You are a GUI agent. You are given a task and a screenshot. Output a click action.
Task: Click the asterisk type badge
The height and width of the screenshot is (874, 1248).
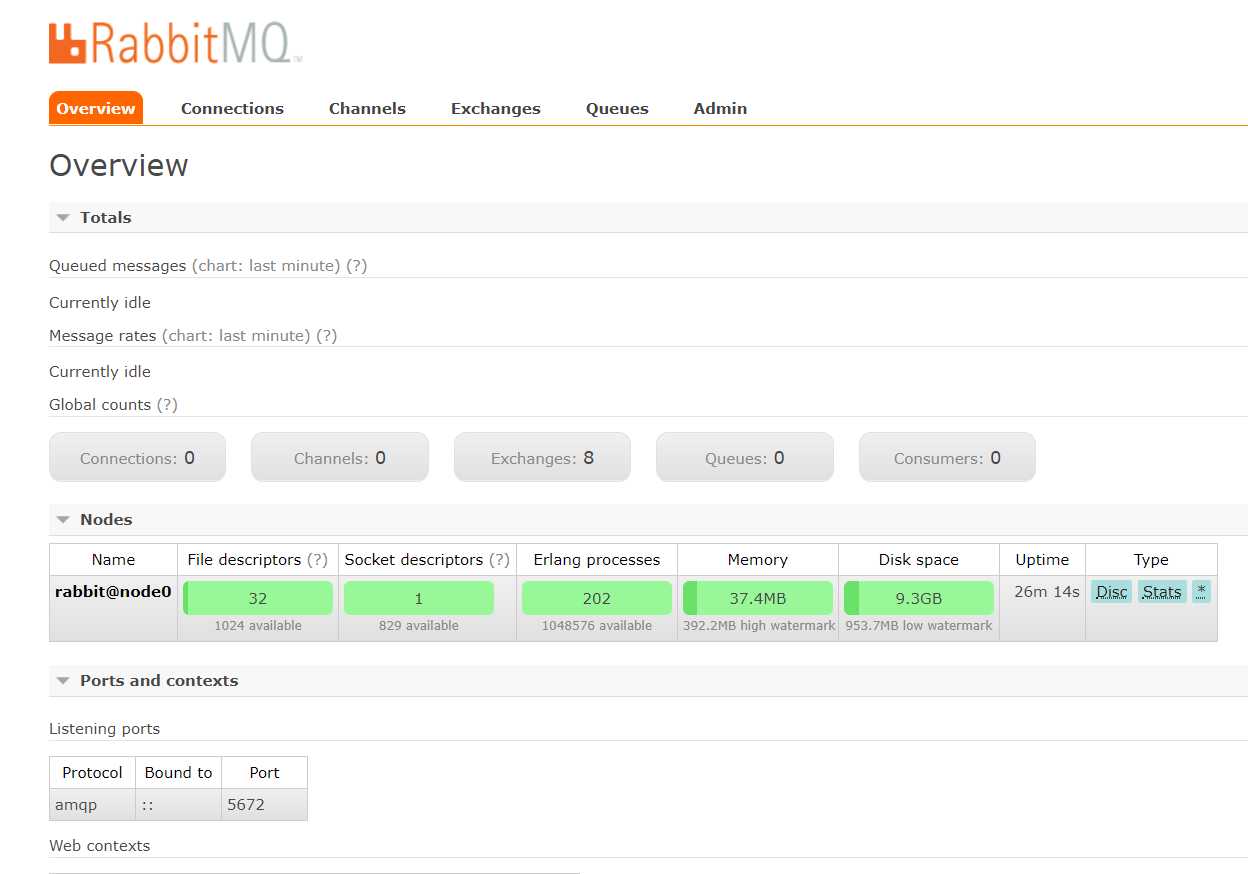pos(1201,592)
